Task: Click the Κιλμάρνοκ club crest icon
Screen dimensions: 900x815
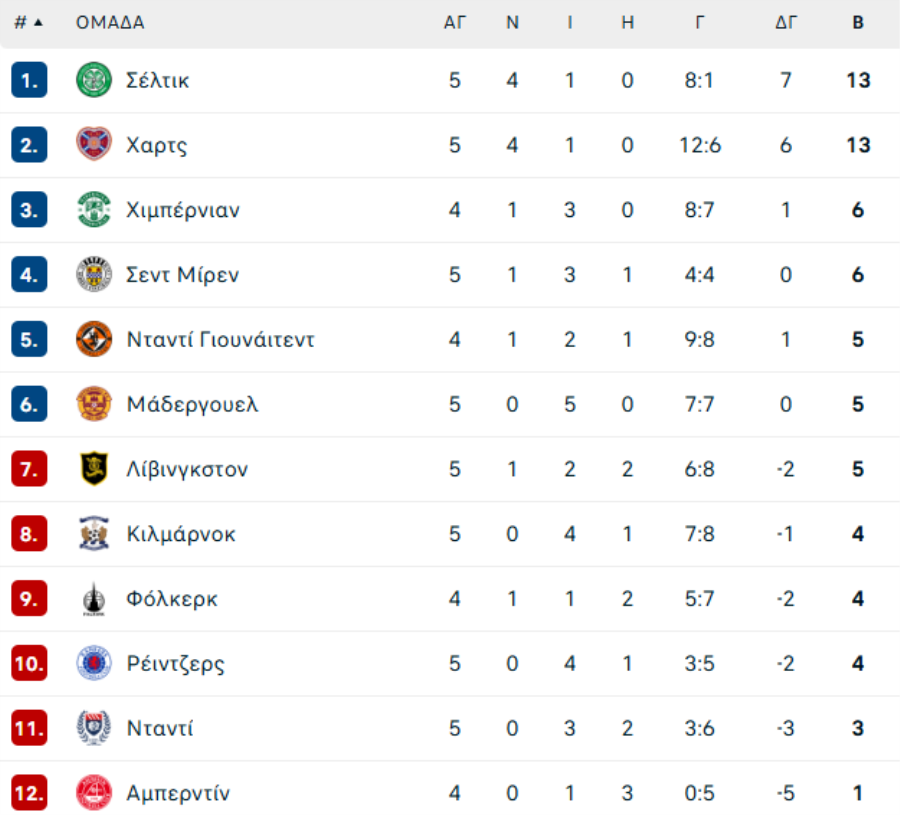Action: click(94, 534)
